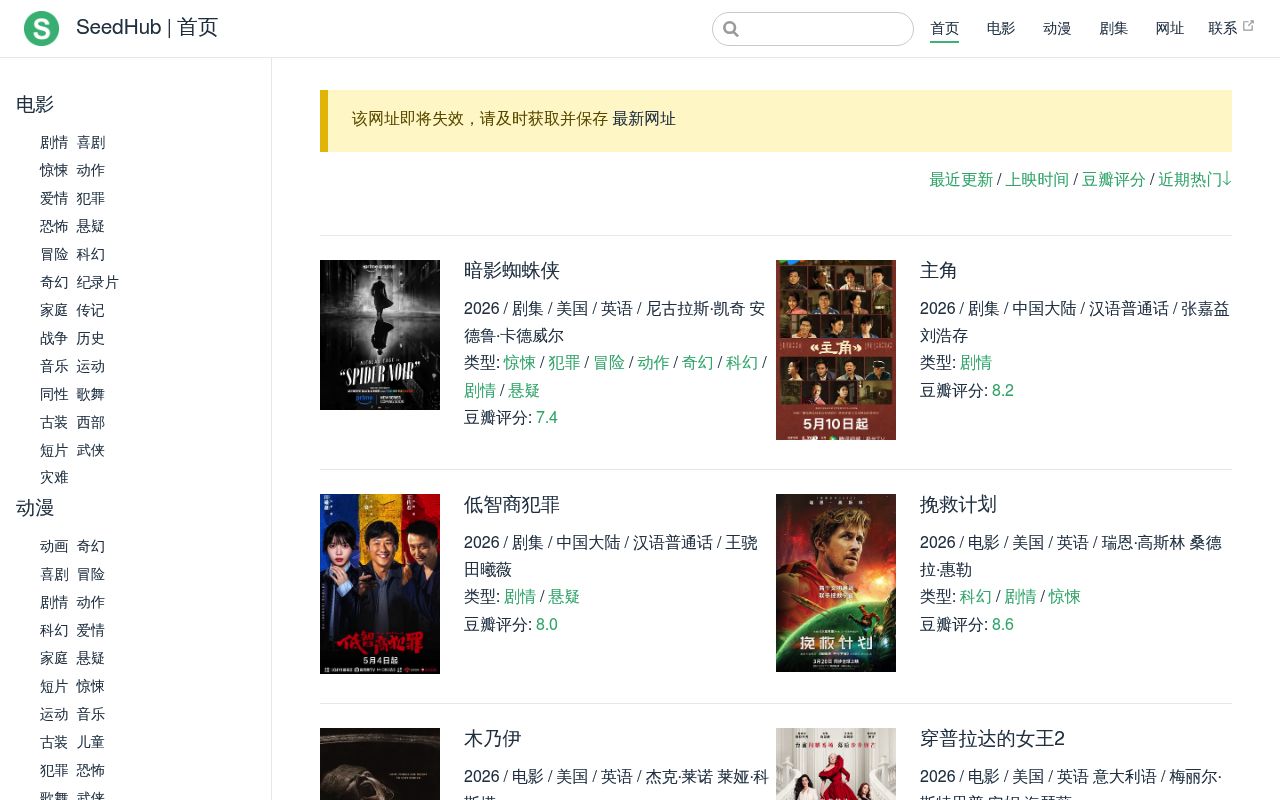Image resolution: width=1280 pixels, height=800 pixels.
Task: Open the 挽救计划 title link
Action: click(x=958, y=505)
